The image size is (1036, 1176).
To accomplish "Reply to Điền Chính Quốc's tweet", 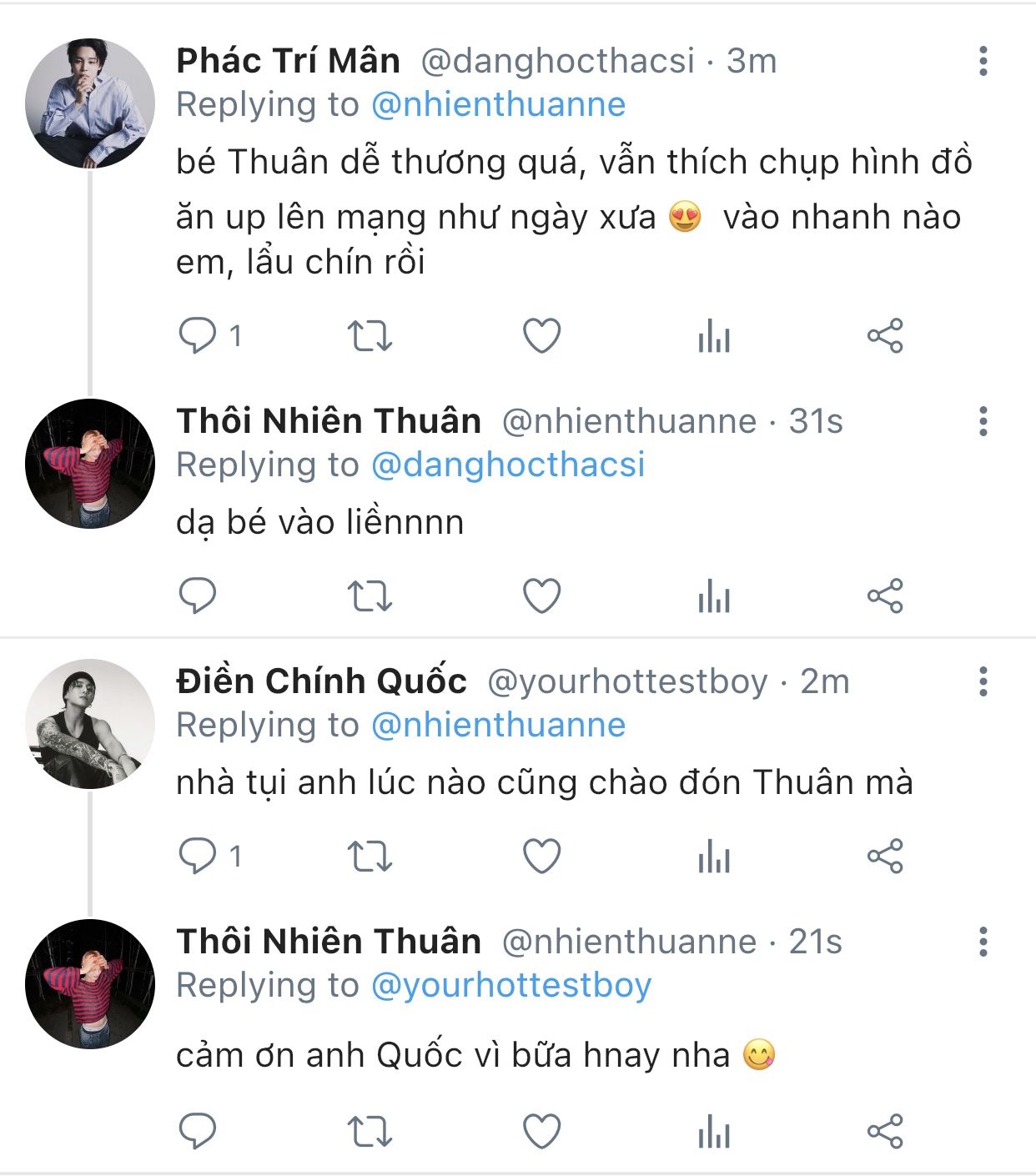I will 198,857.
